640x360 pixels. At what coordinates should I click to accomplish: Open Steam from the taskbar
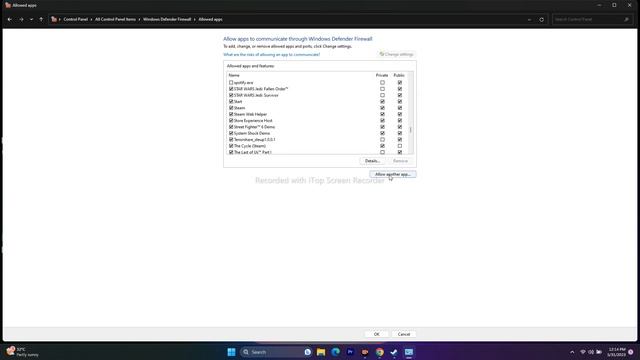394,352
